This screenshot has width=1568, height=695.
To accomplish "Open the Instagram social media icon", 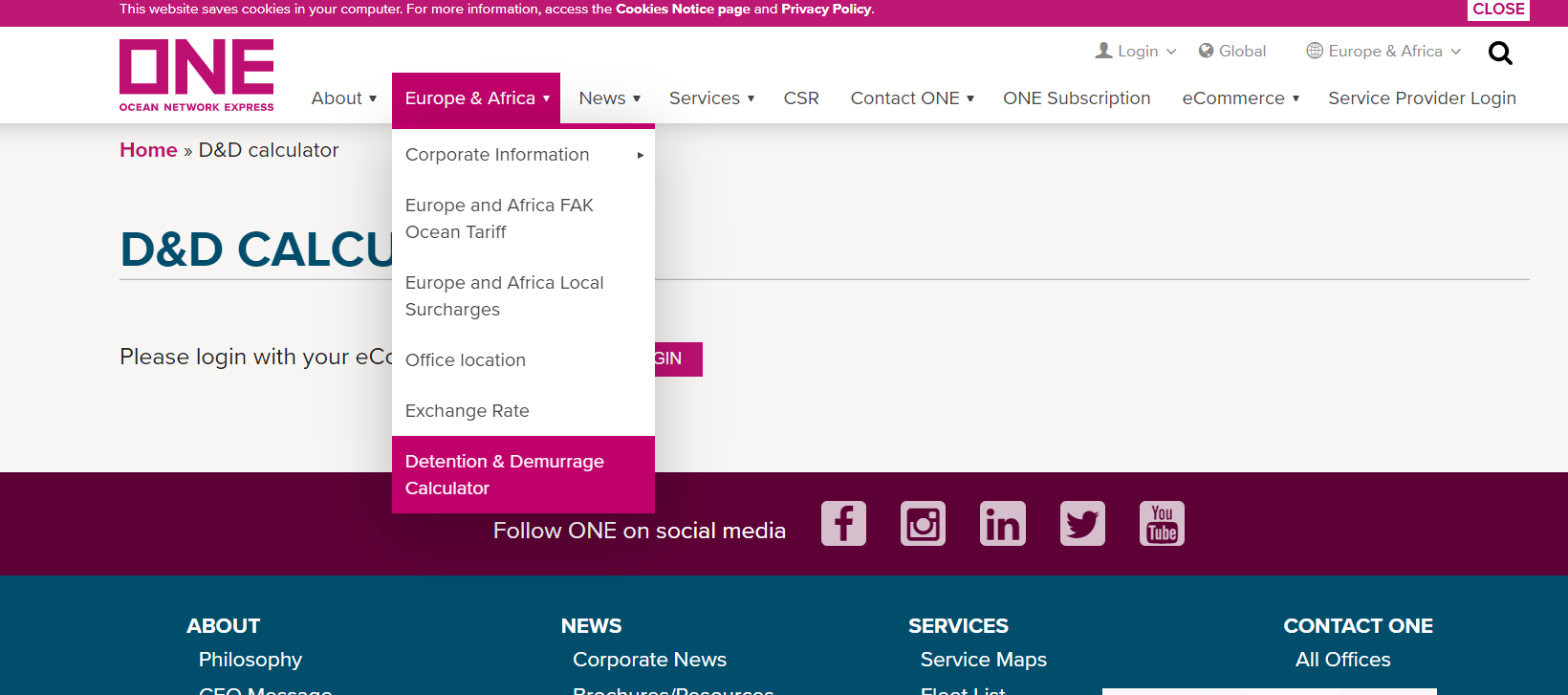I will (923, 524).
